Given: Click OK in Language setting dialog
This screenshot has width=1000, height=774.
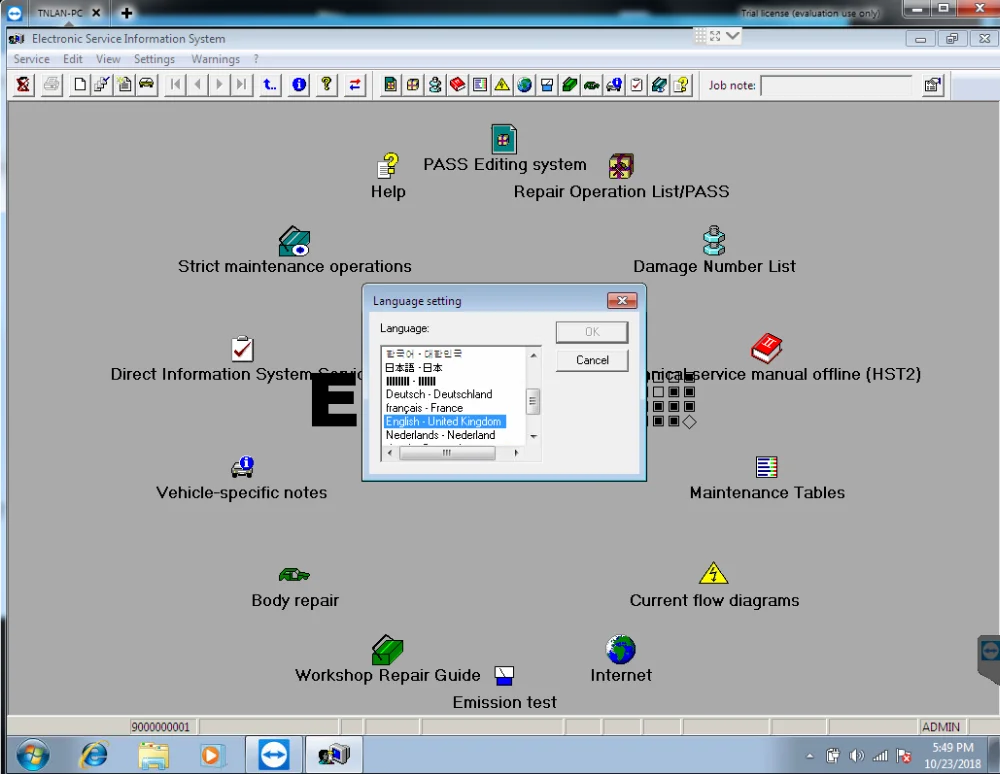Looking at the screenshot, I should click(x=592, y=332).
